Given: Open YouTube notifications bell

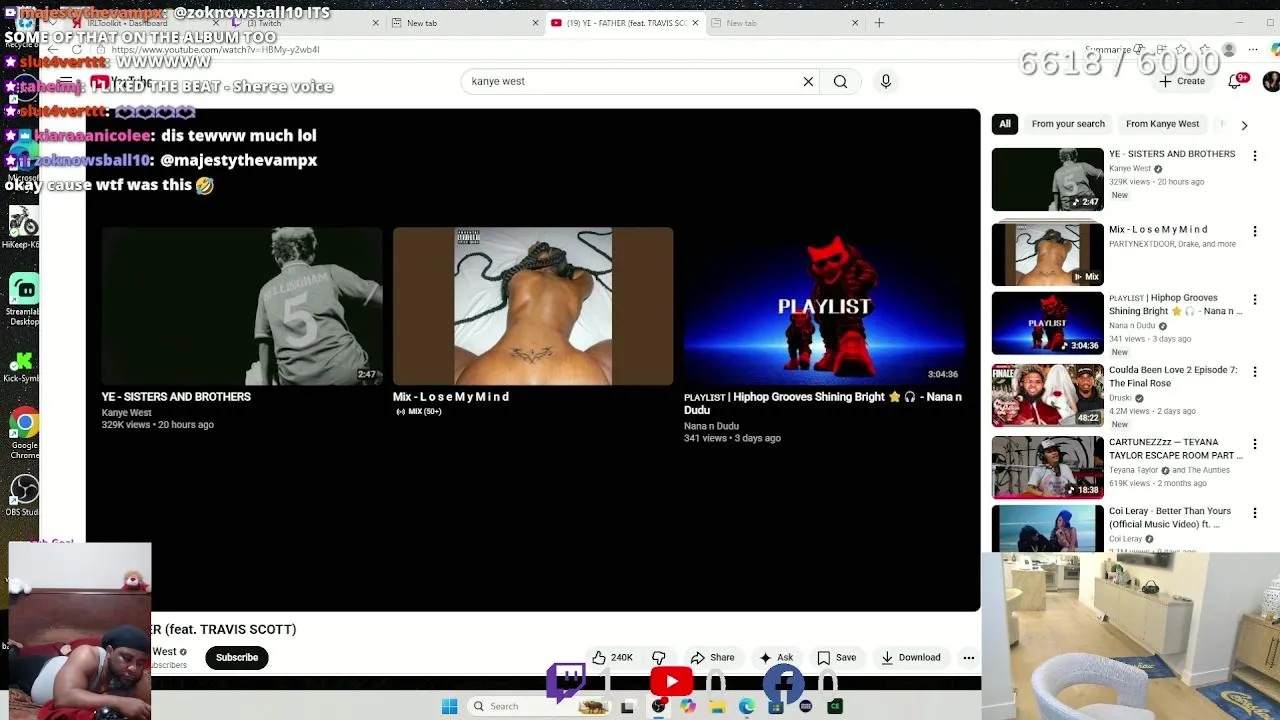Looking at the screenshot, I should click(1236, 81).
